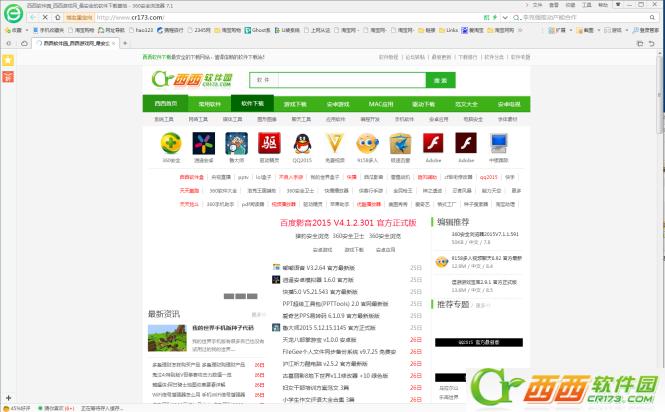
Task: Click the black QQ2015 banner
Action: click(x=479, y=342)
